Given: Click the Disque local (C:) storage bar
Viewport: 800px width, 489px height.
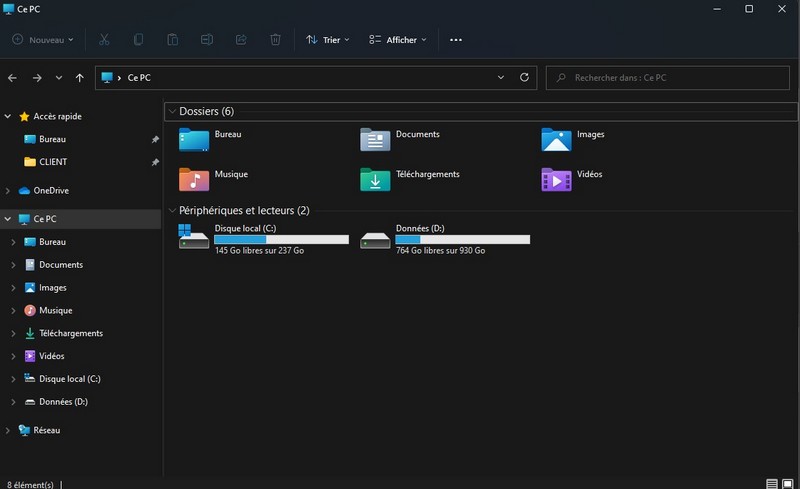Looking at the screenshot, I should [281, 240].
